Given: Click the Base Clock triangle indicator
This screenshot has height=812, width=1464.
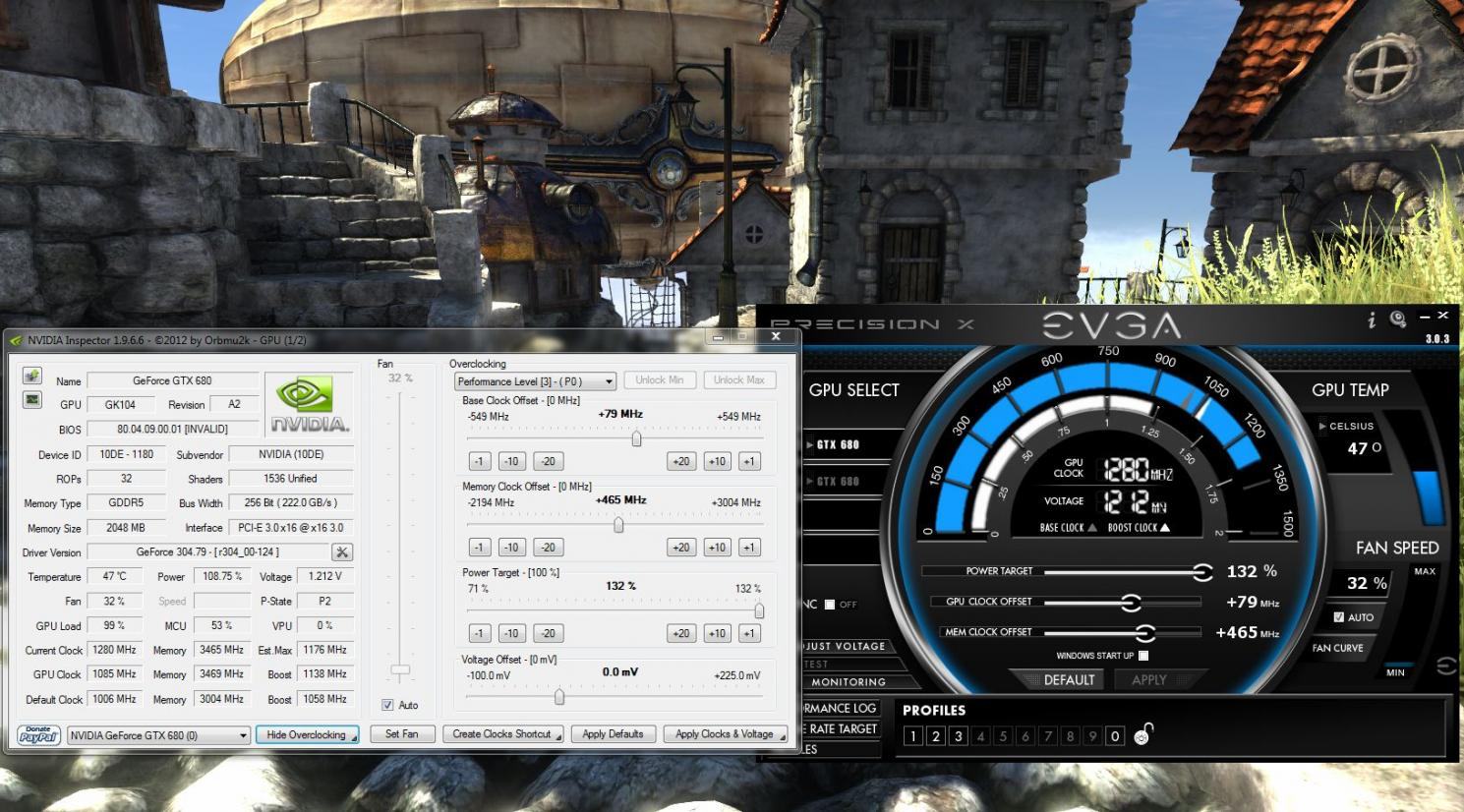Looking at the screenshot, I should click(1092, 528).
